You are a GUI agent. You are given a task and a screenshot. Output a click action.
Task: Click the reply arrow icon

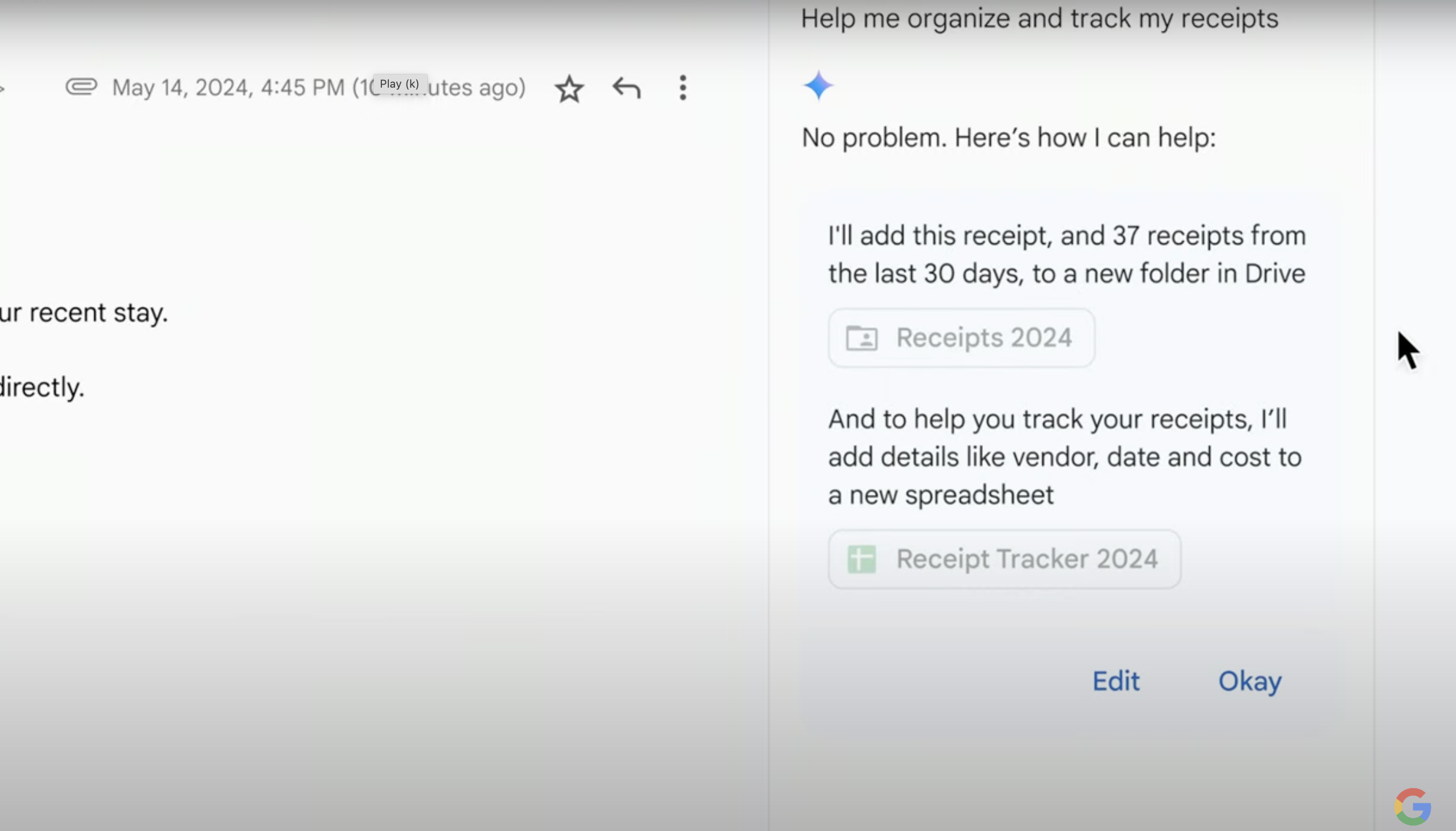pos(626,89)
